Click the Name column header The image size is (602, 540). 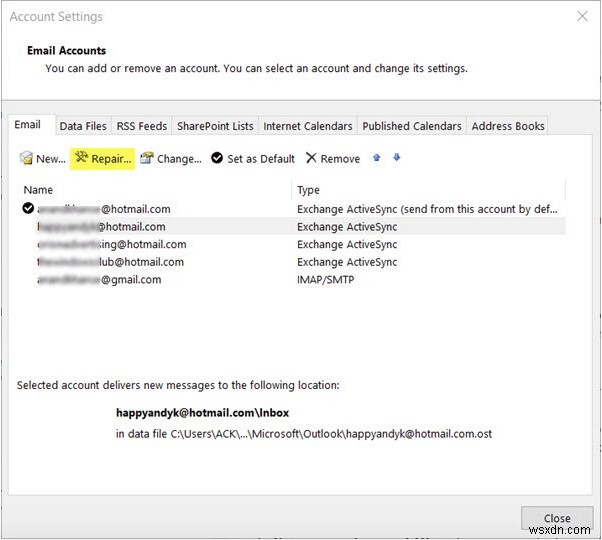156,190
